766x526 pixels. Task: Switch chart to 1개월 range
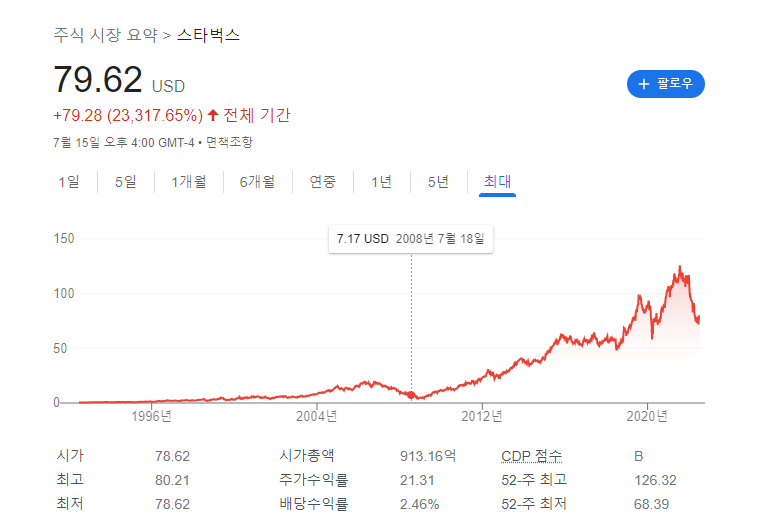(x=189, y=182)
